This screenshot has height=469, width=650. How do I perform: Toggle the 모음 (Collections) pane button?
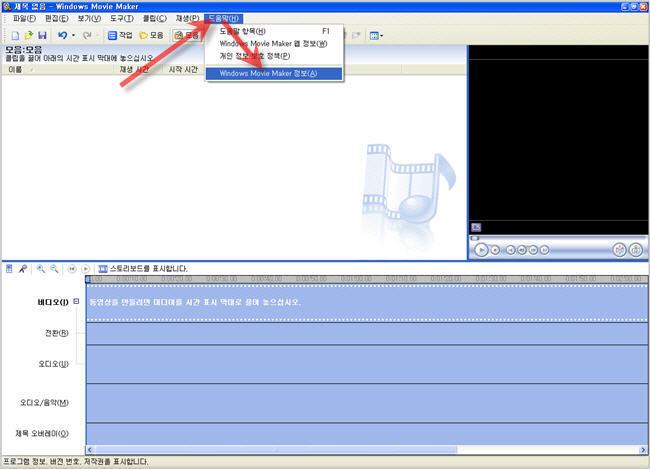pos(151,36)
